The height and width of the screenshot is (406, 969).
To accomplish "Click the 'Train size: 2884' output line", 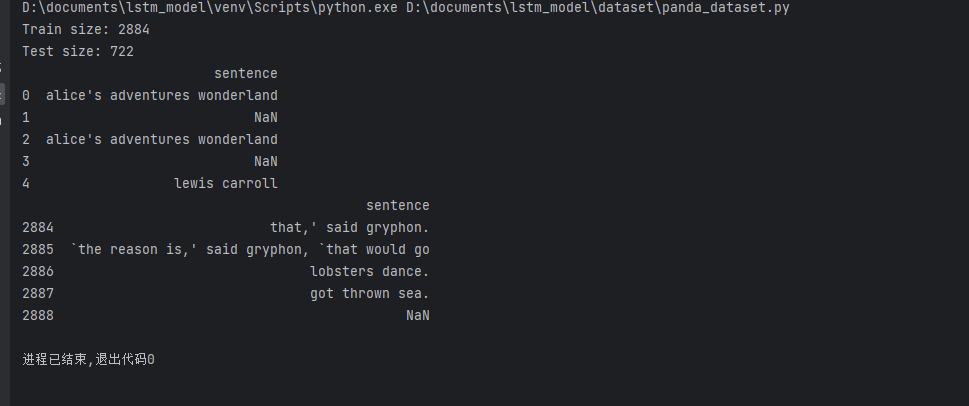I will click(86, 30).
